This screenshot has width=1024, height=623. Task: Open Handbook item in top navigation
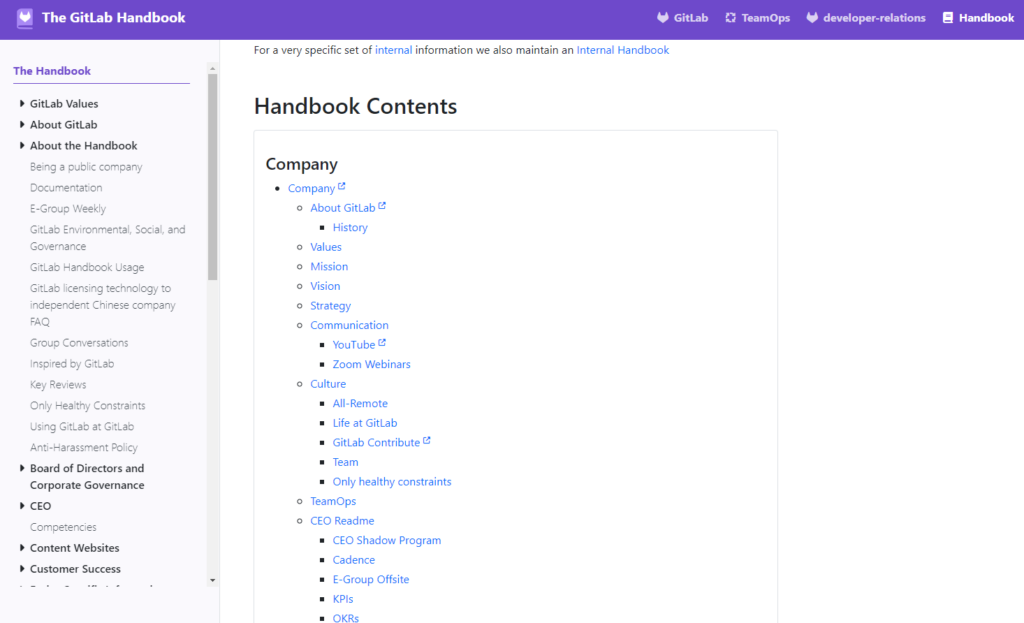coord(978,18)
